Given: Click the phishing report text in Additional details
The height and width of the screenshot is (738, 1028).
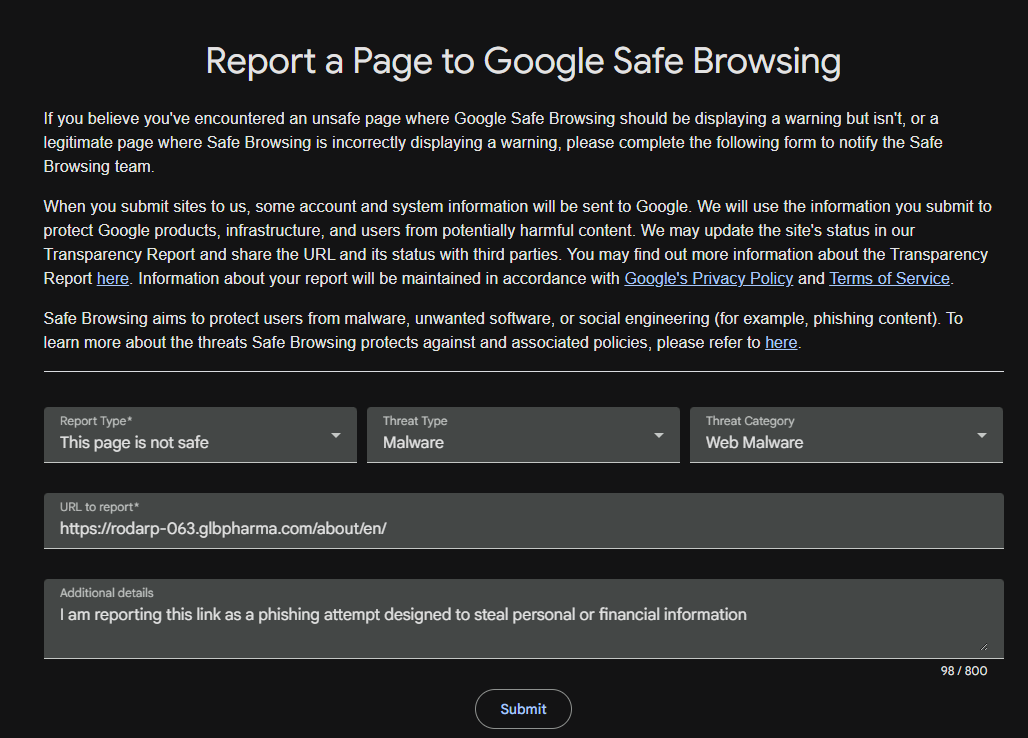Looking at the screenshot, I should pos(403,615).
